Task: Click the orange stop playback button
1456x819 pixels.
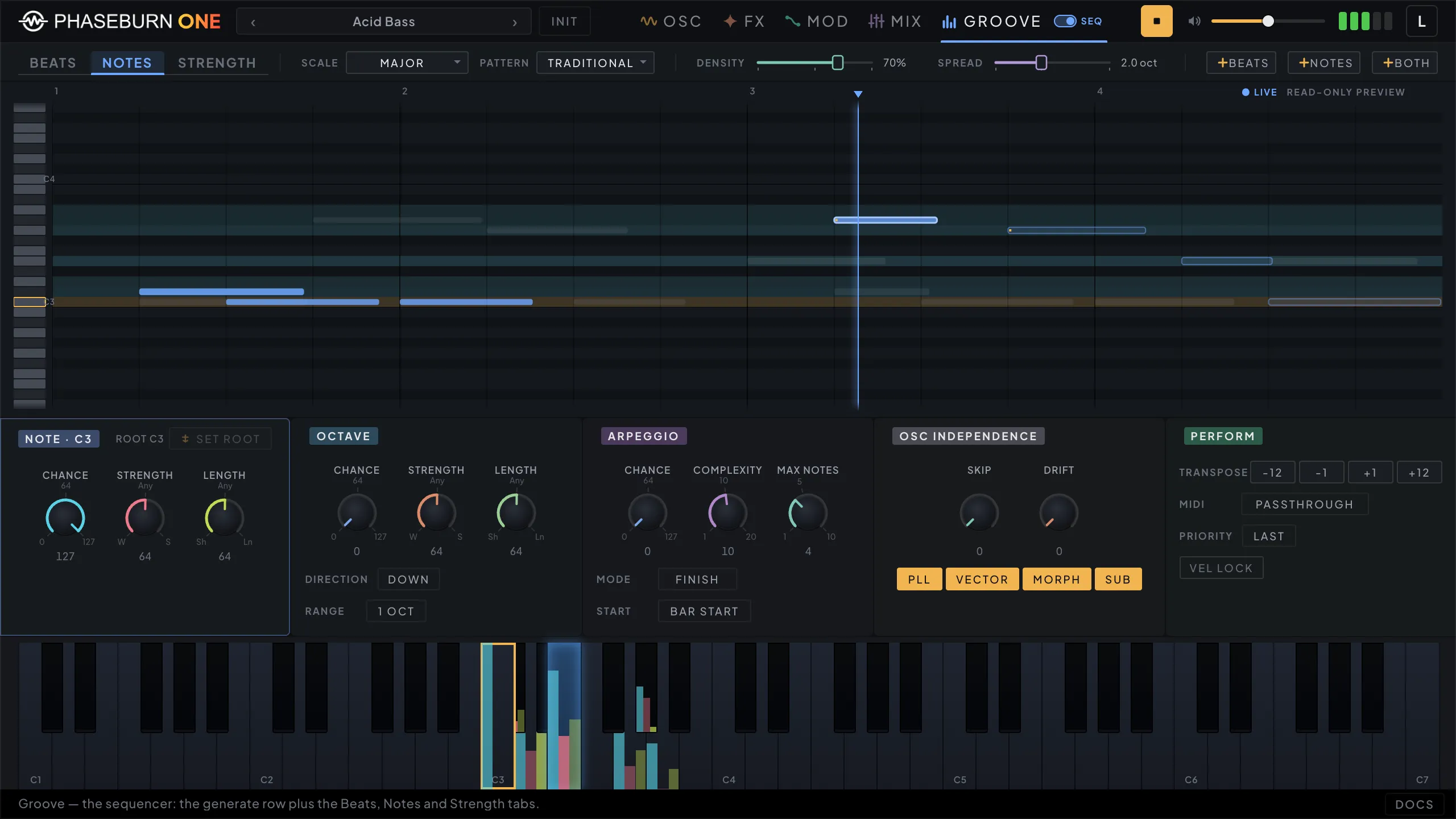Action: (1156, 21)
